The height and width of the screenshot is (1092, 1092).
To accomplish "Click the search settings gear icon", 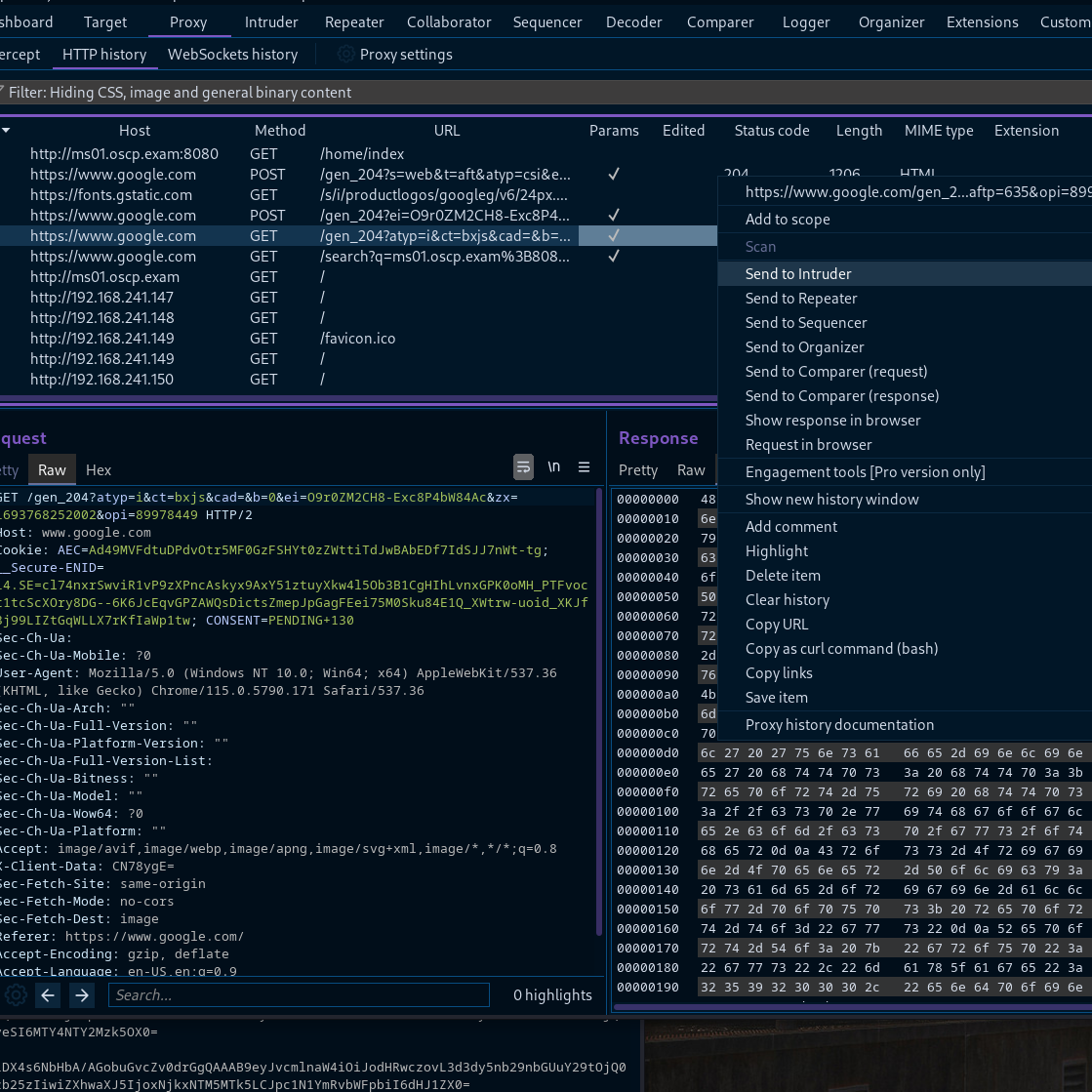I will click(17, 994).
